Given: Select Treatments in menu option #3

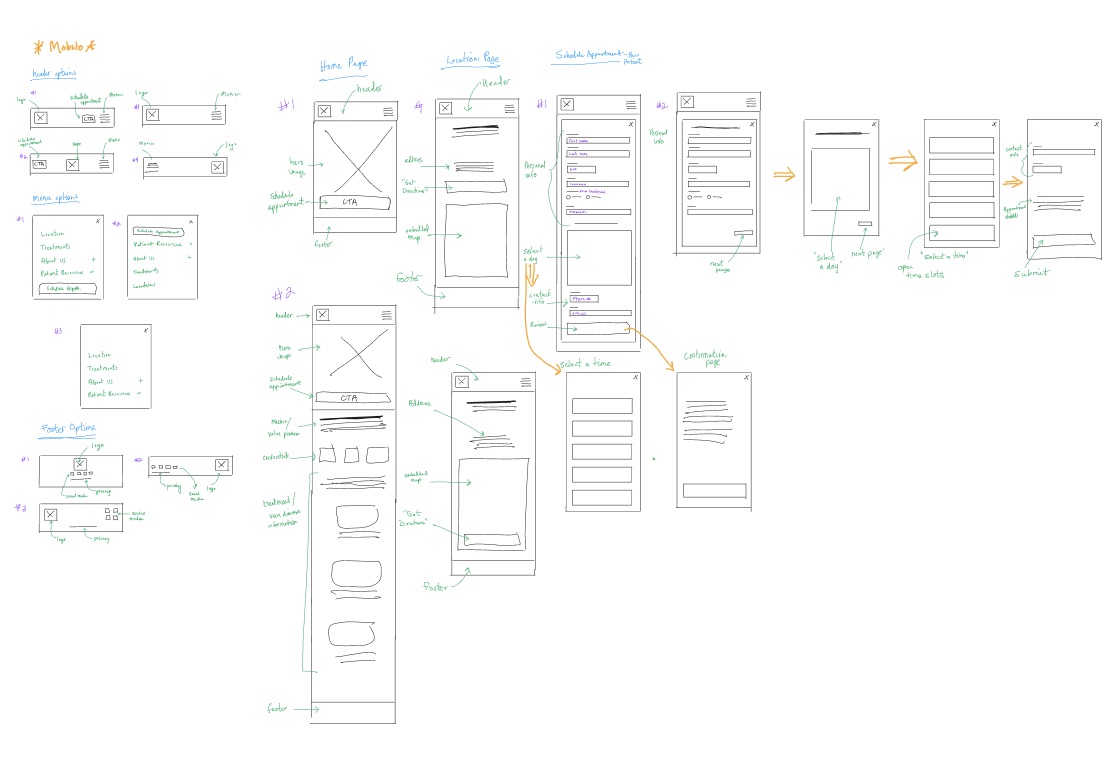Looking at the screenshot, I should 103,368.
